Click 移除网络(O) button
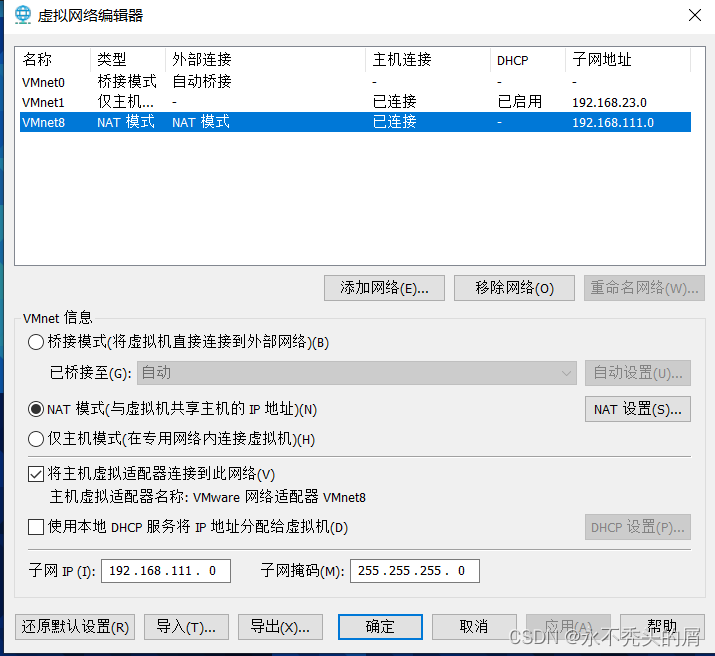 click(514, 288)
